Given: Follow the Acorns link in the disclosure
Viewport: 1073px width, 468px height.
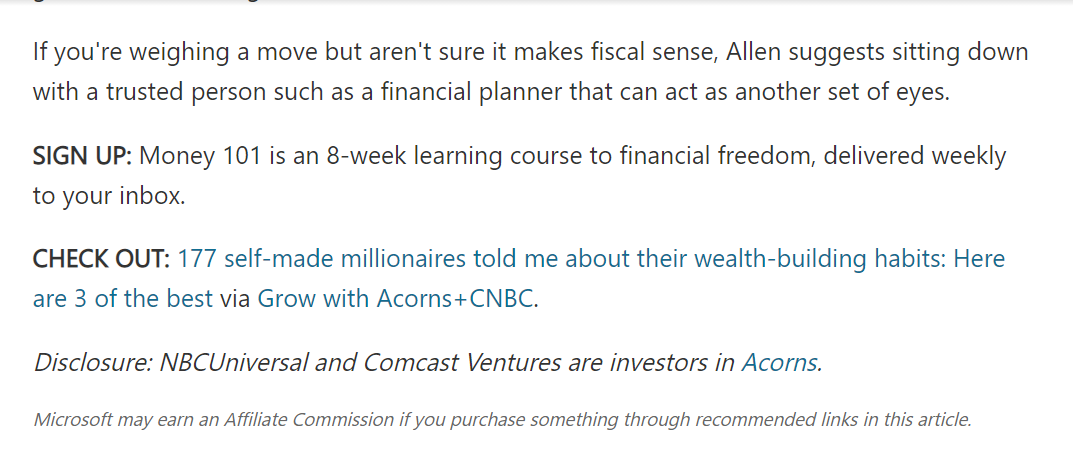Looking at the screenshot, I should tap(779, 362).
